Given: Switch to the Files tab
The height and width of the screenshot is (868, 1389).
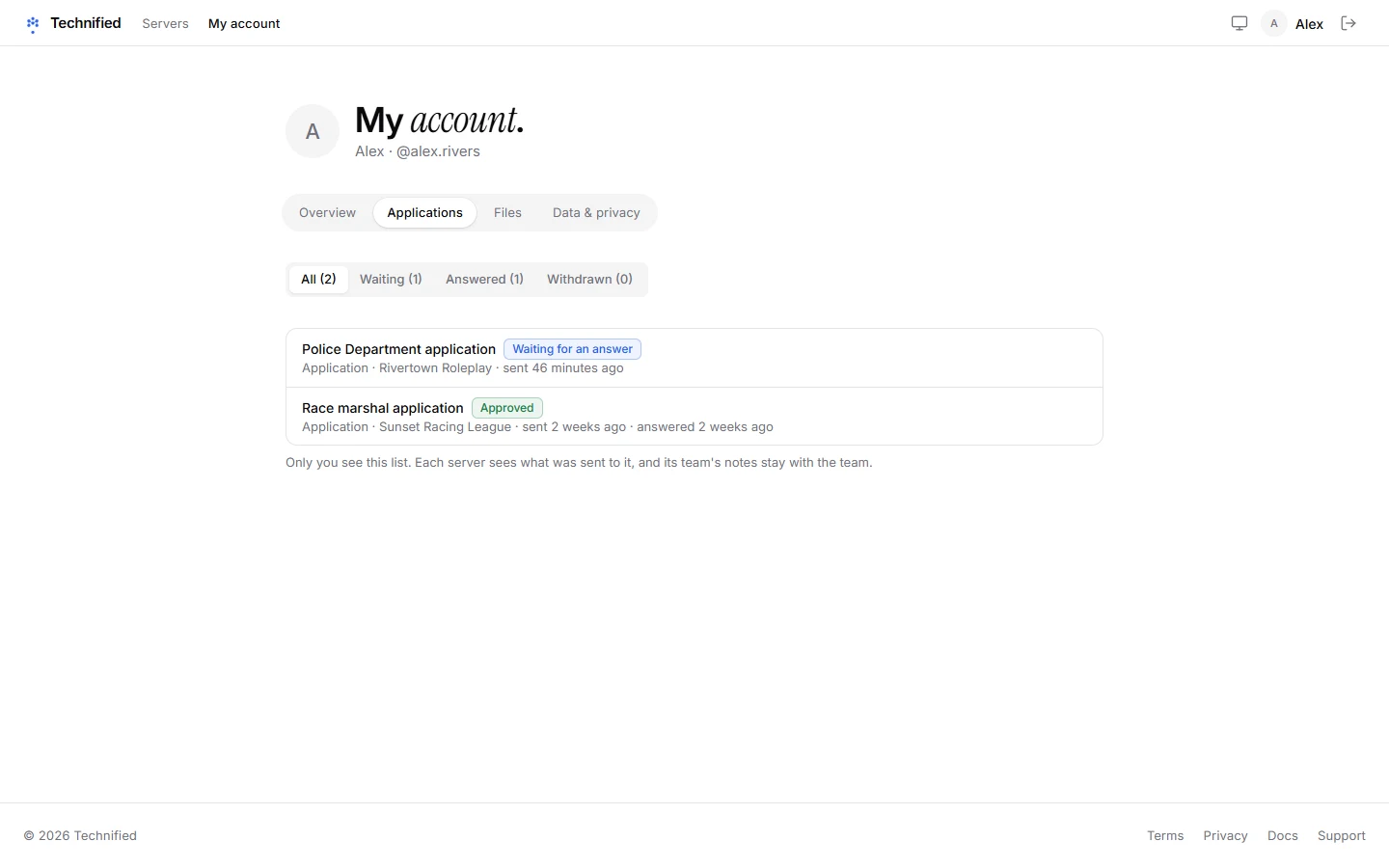Looking at the screenshot, I should (x=507, y=212).
